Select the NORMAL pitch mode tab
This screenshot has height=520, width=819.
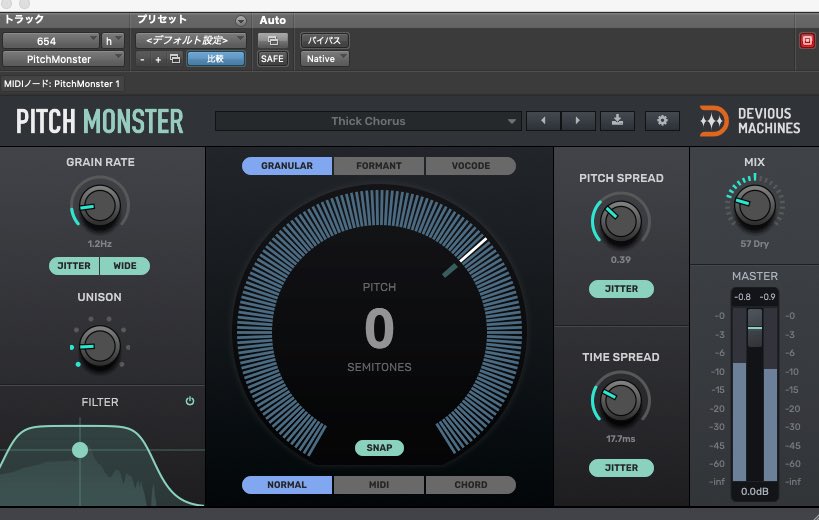(287, 485)
